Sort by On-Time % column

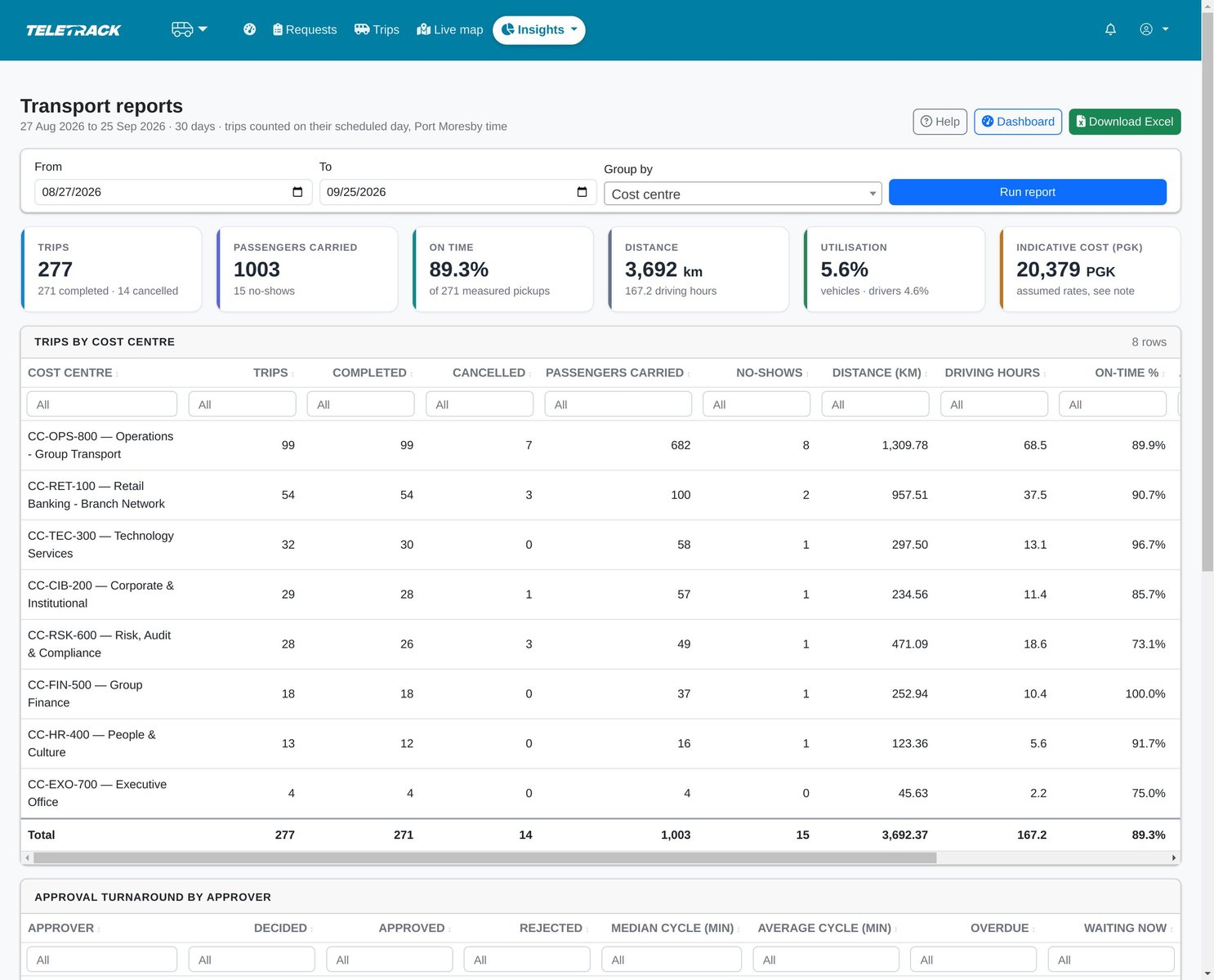[1131, 373]
